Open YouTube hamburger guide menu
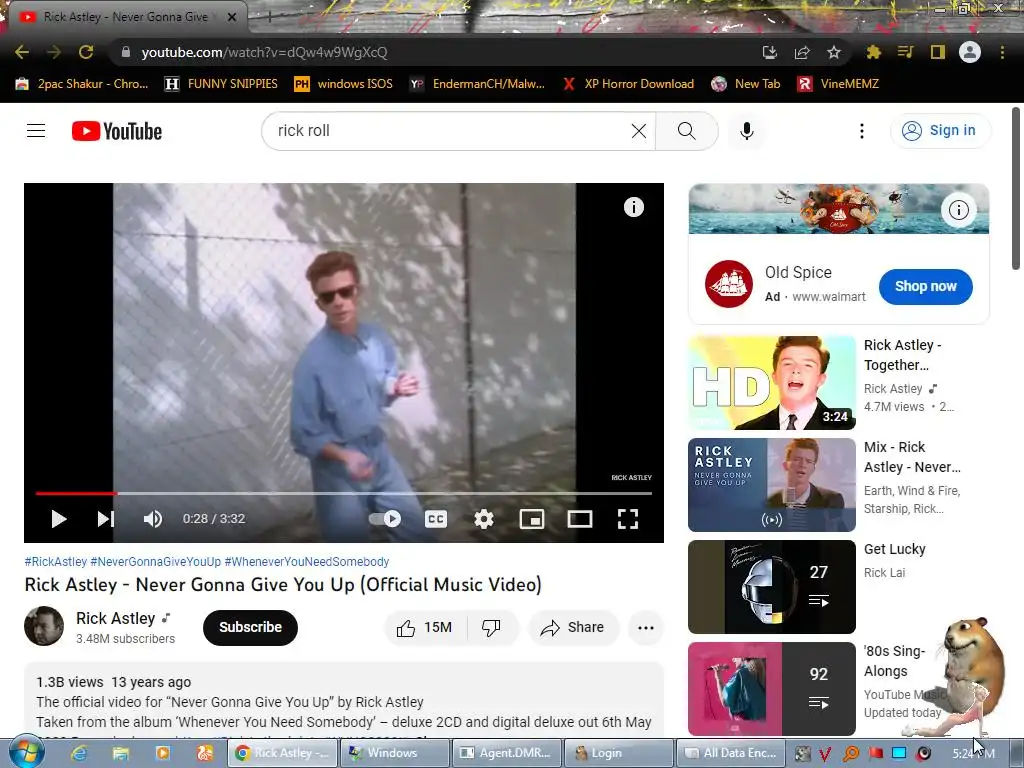 (x=36, y=131)
